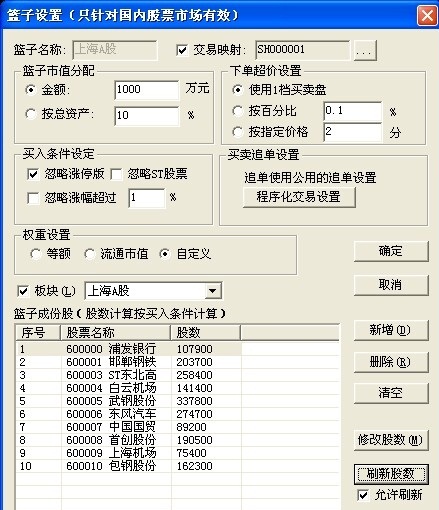
Task: Select 使用1档买卖盘 radio option
Action: 237,90
